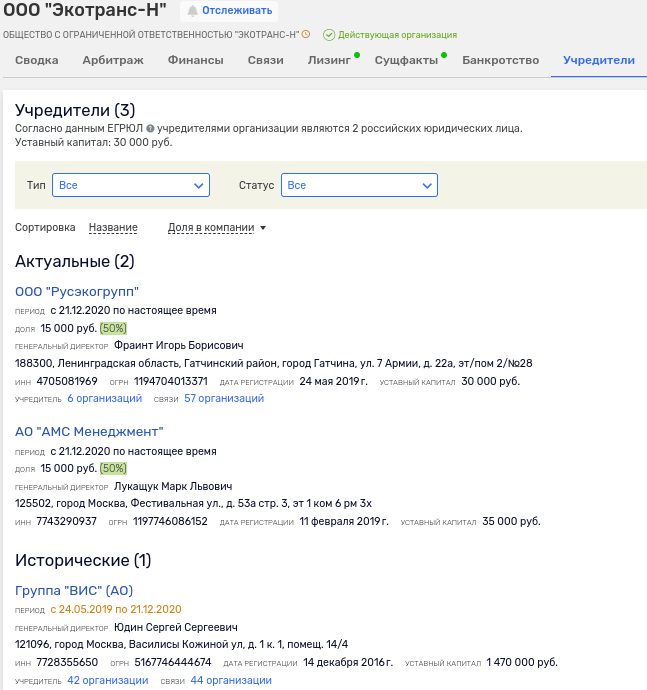Click INN value 4705081969
This screenshot has height=690, width=647.
[67, 381]
